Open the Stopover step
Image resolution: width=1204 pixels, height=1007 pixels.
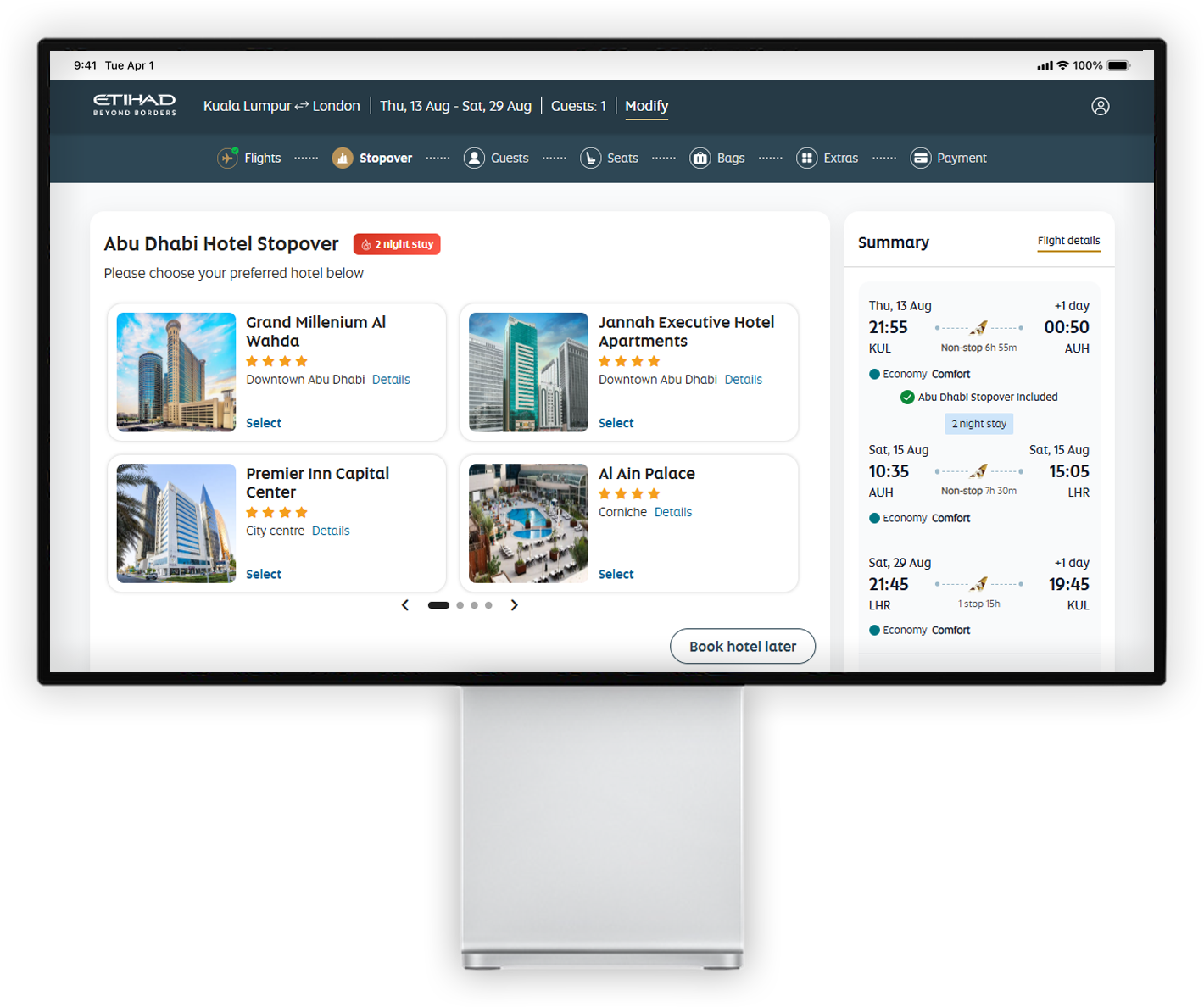click(x=372, y=158)
